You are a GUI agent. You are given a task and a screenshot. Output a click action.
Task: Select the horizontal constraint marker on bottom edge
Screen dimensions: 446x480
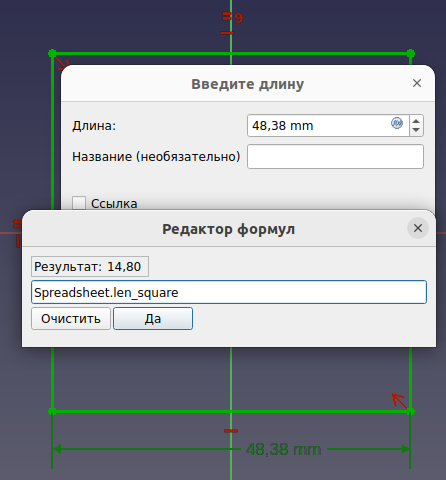pos(231,431)
